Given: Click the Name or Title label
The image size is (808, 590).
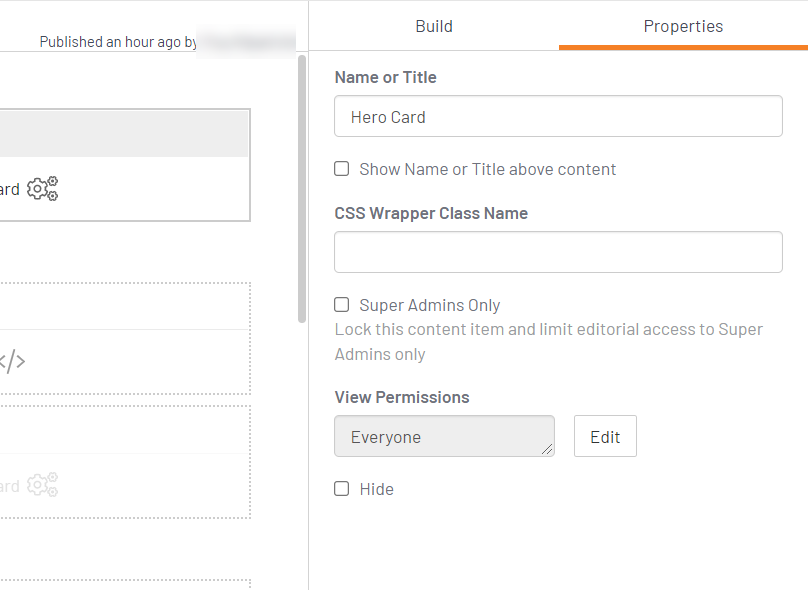Looking at the screenshot, I should 385,77.
